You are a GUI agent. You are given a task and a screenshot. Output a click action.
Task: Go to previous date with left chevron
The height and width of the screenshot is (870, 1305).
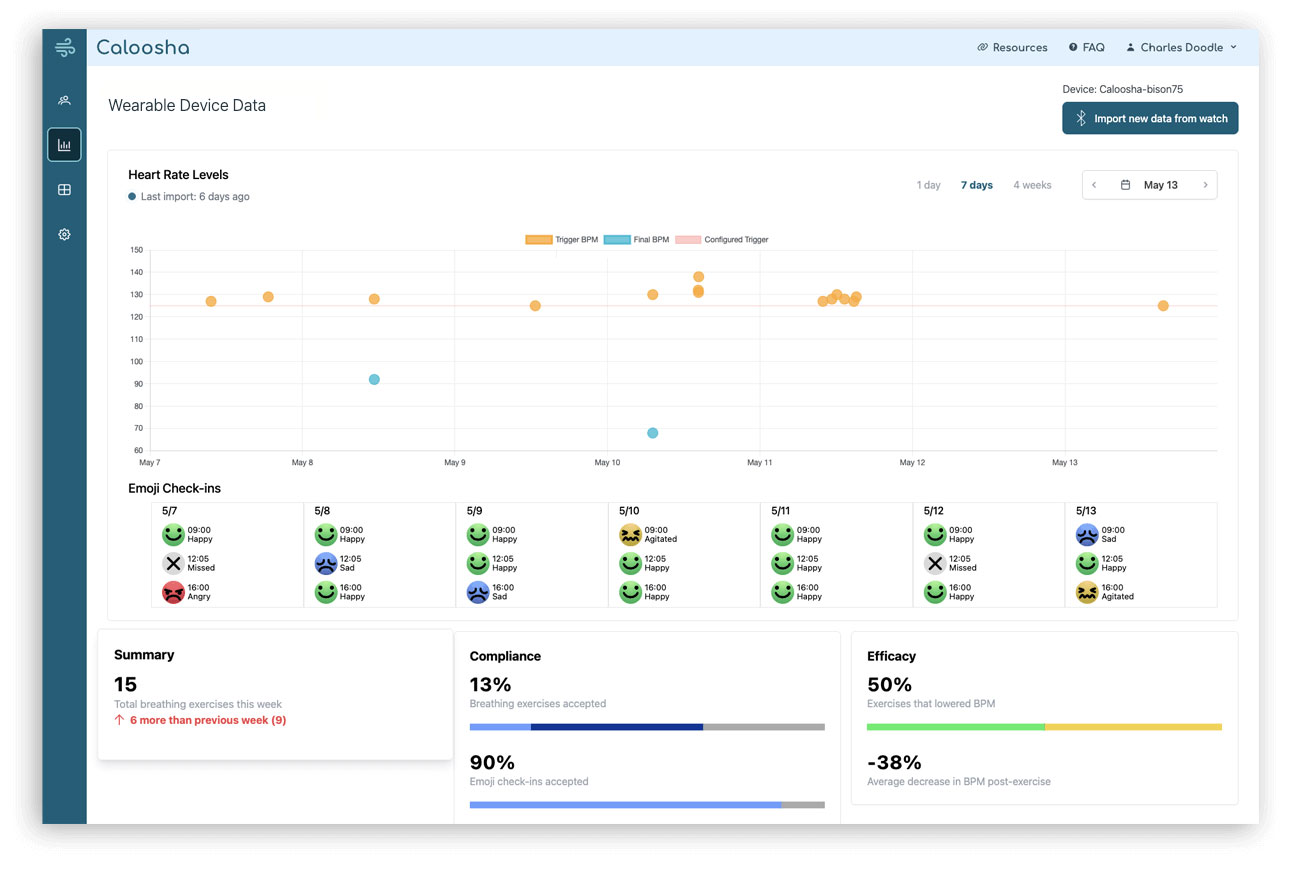coord(1094,185)
